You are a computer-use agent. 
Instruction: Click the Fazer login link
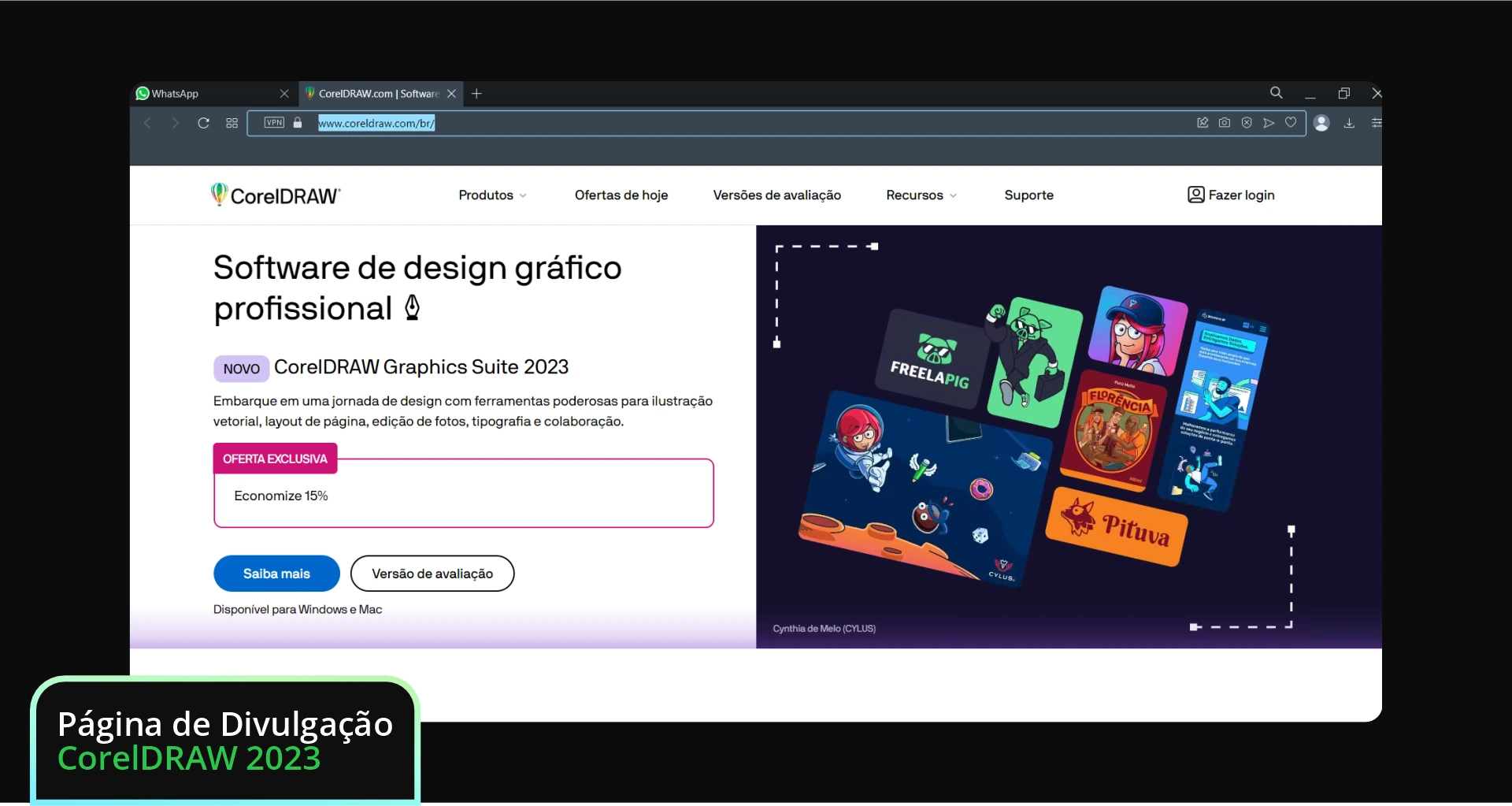1231,195
